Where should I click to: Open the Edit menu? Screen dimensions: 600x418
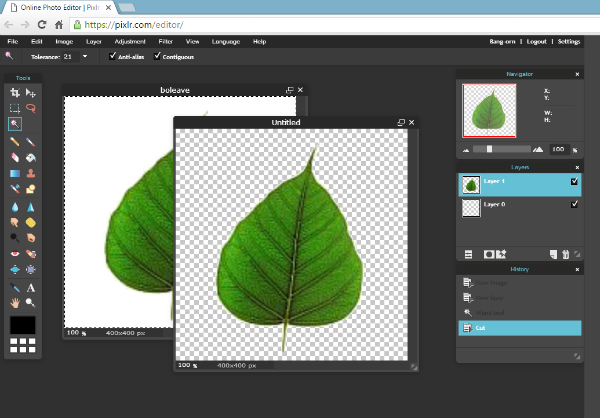coord(37,41)
